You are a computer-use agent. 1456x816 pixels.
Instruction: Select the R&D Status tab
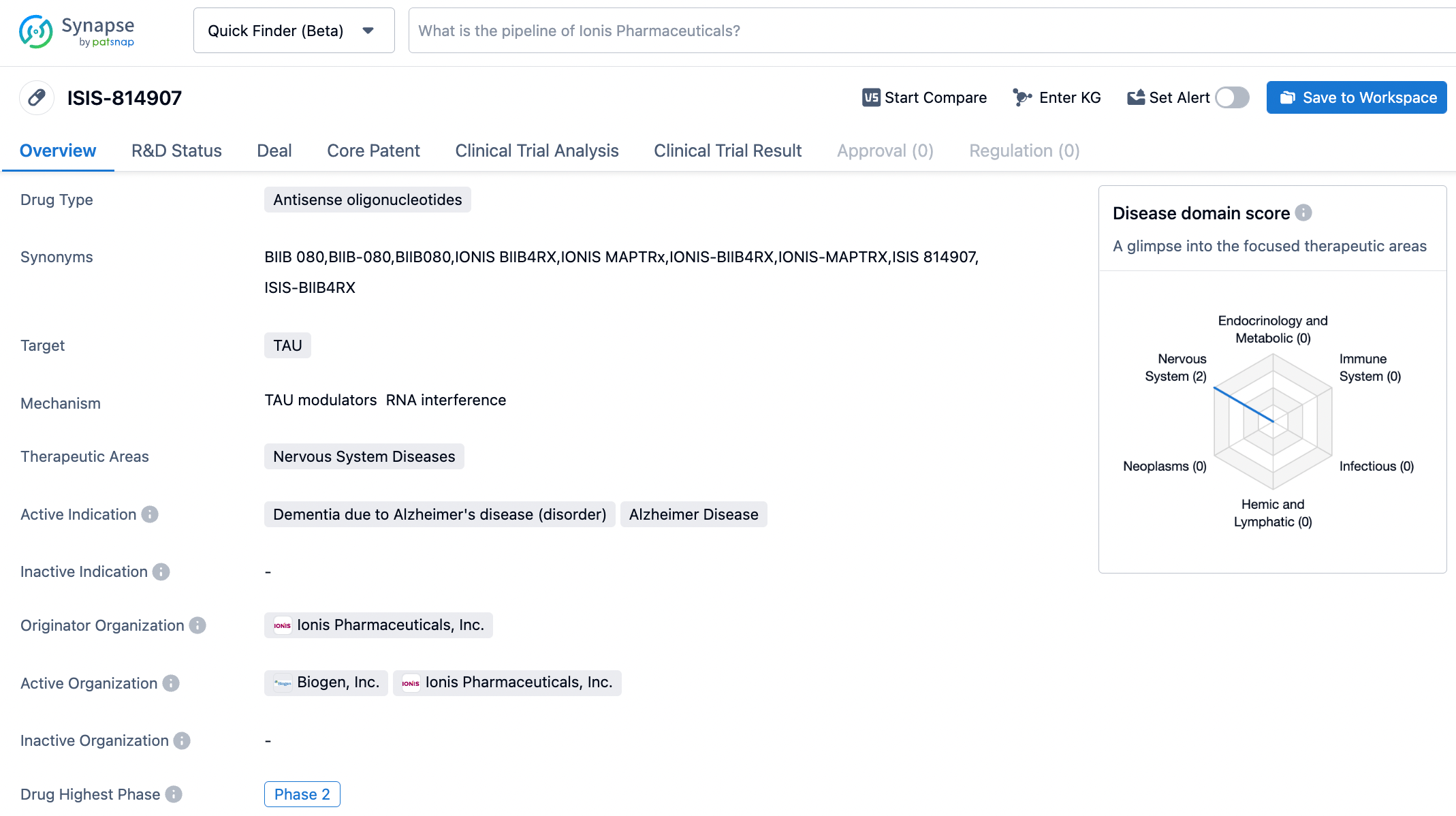click(176, 150)
